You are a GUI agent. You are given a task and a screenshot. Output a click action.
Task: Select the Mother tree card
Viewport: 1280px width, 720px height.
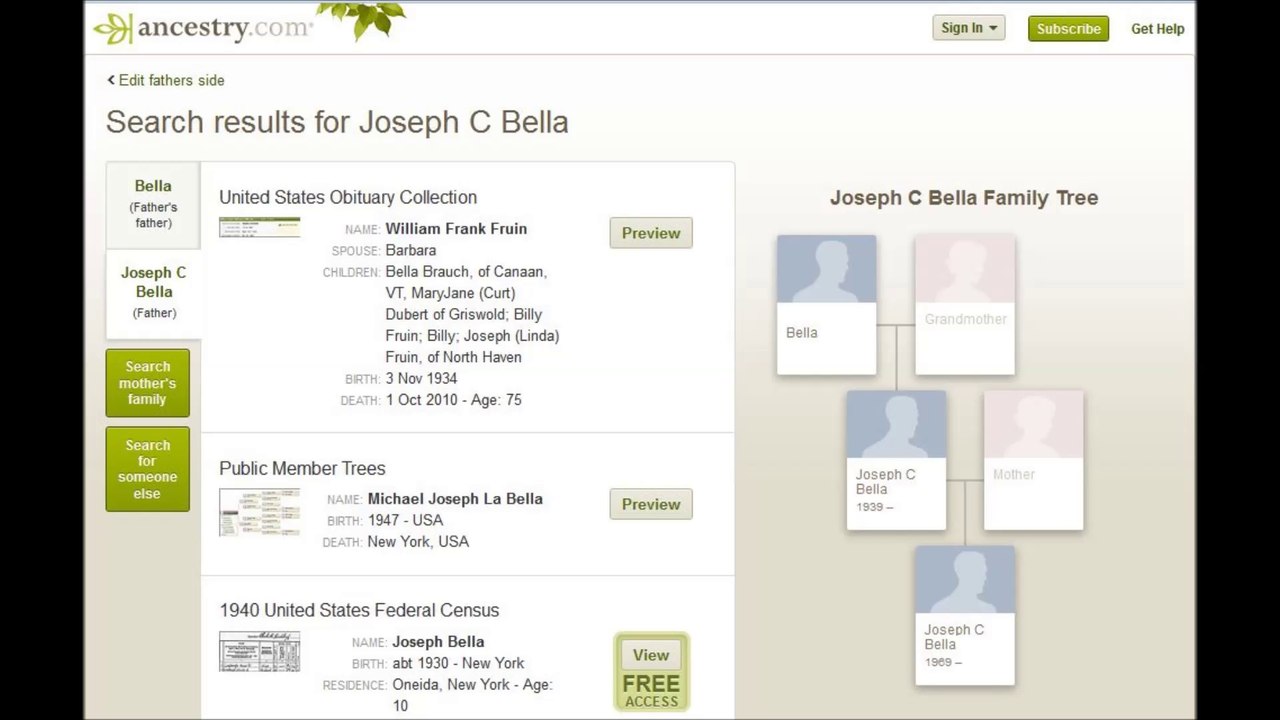[x=1034, y=460]
